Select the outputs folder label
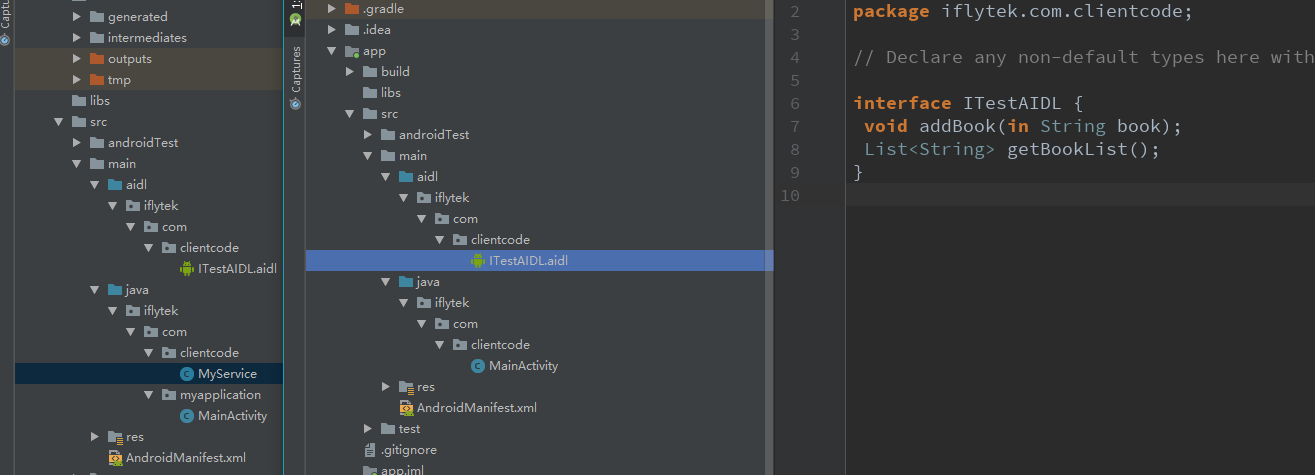Viewport: 1315px width, 475px height. pyautogui.click(x=130, y=59)
